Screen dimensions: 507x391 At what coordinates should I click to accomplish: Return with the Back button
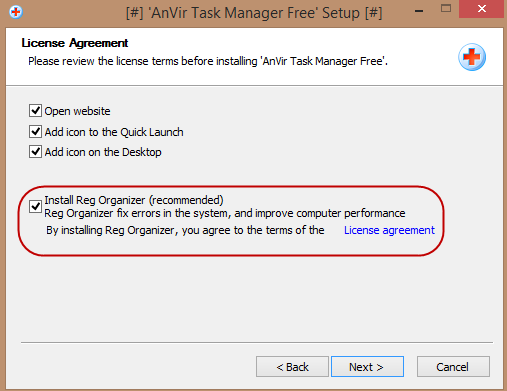point(292,367)
